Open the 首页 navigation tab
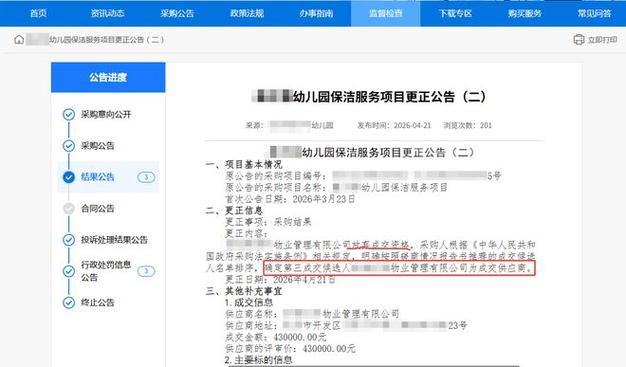Screen dimensions: 626x367 [x=38, y=13]
